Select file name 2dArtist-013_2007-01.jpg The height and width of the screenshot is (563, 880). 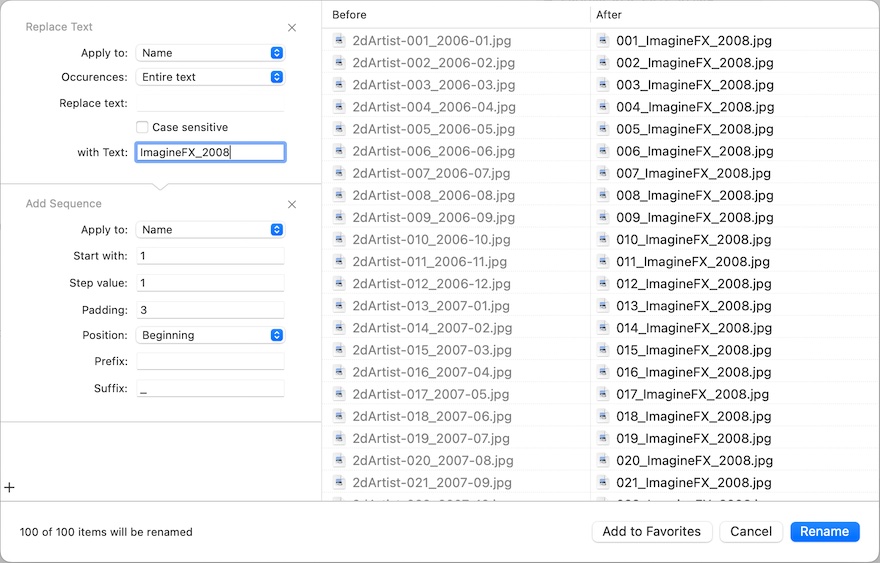[431, 305]
